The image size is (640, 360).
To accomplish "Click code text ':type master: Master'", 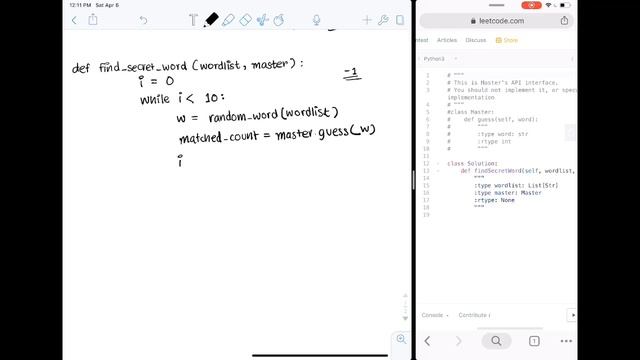I will 508,193.
